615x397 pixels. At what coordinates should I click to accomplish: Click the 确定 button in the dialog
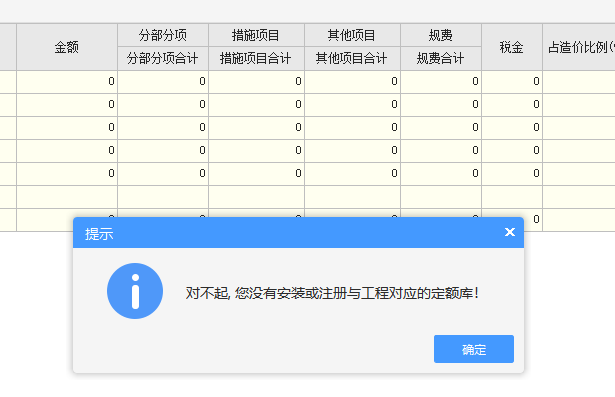tap(473, 349)
